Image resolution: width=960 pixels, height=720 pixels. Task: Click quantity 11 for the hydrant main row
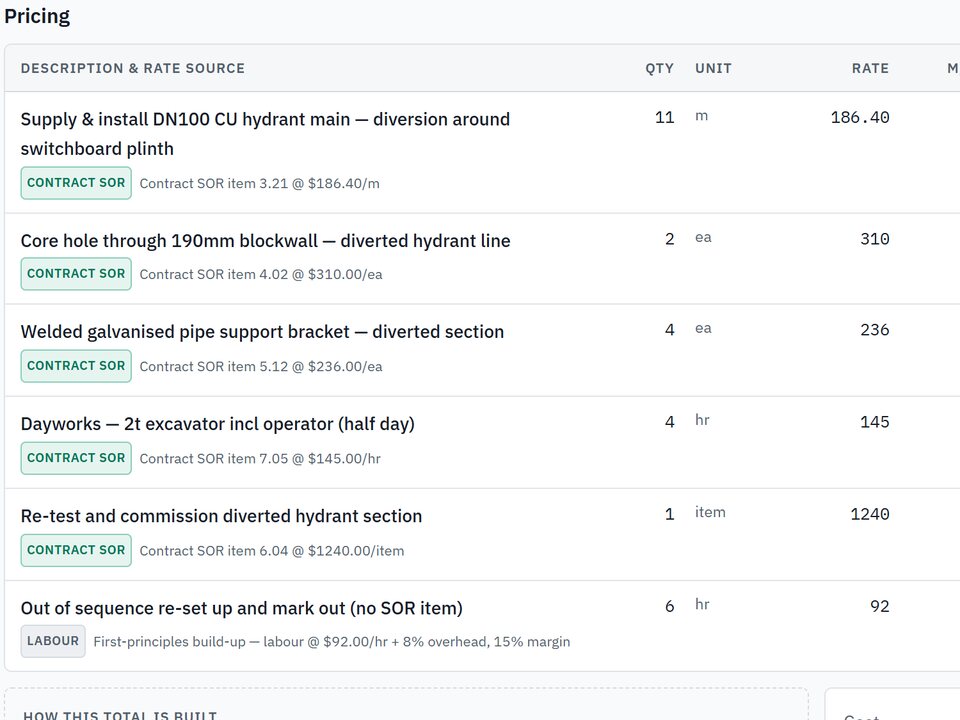pos(664,118)
